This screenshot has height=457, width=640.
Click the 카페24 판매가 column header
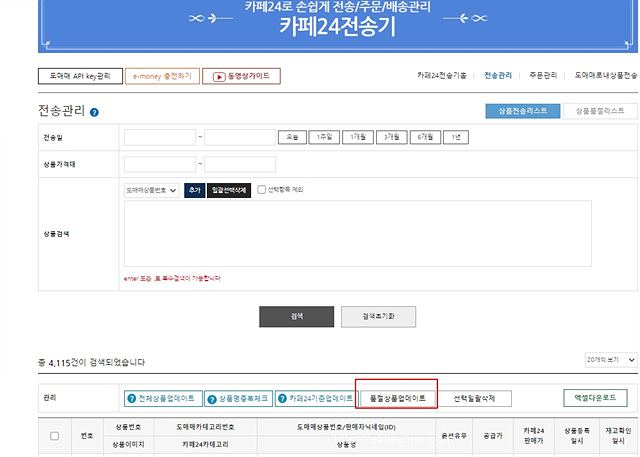pyautogui.click(x=534, y=436)
